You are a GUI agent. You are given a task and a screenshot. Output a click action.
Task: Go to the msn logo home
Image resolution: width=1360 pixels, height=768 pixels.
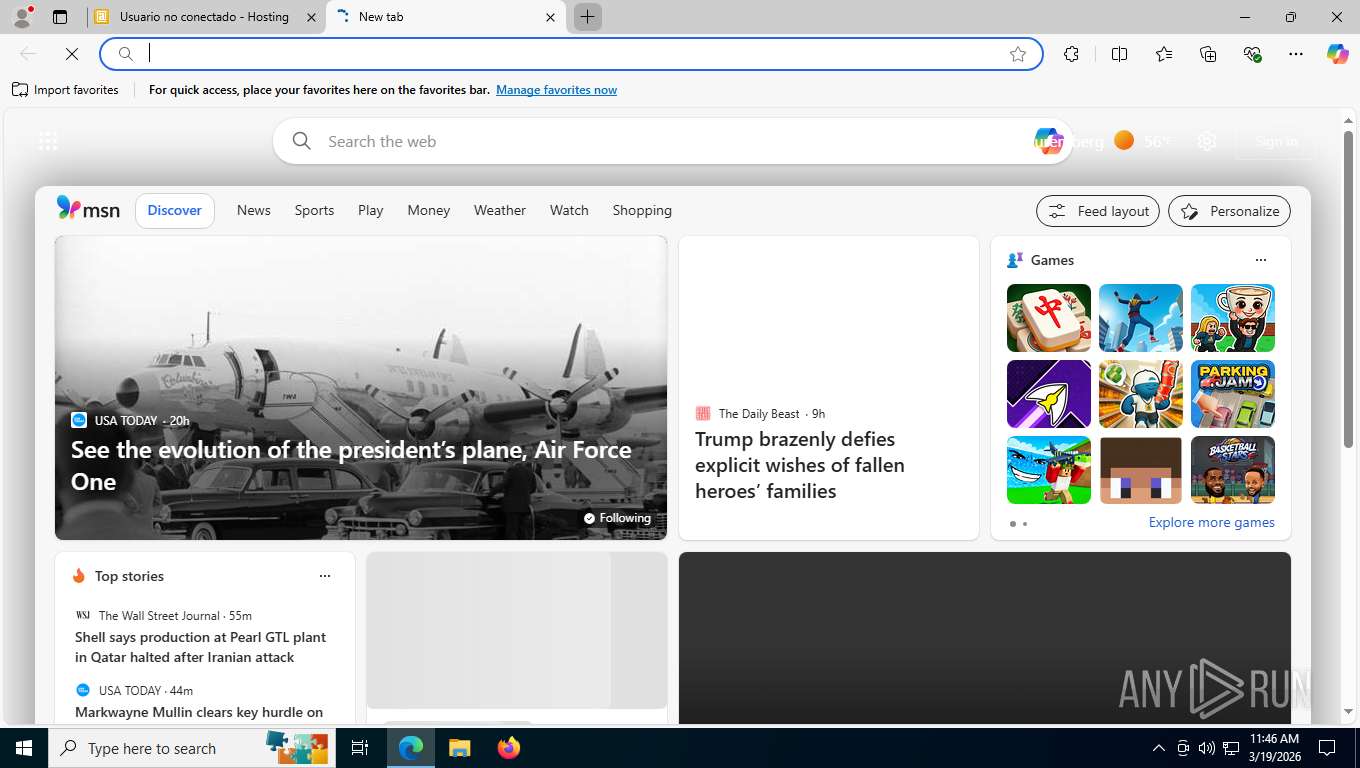click(x=88, y=209)
